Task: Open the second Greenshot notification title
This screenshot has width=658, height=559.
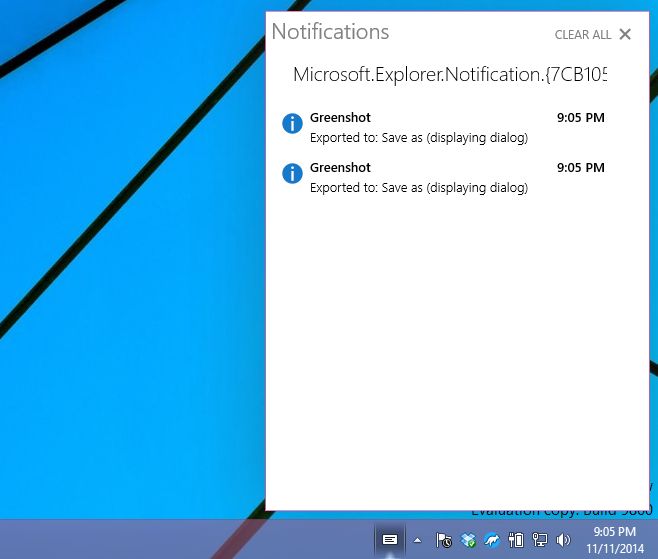Action: [x=340, y=168]
